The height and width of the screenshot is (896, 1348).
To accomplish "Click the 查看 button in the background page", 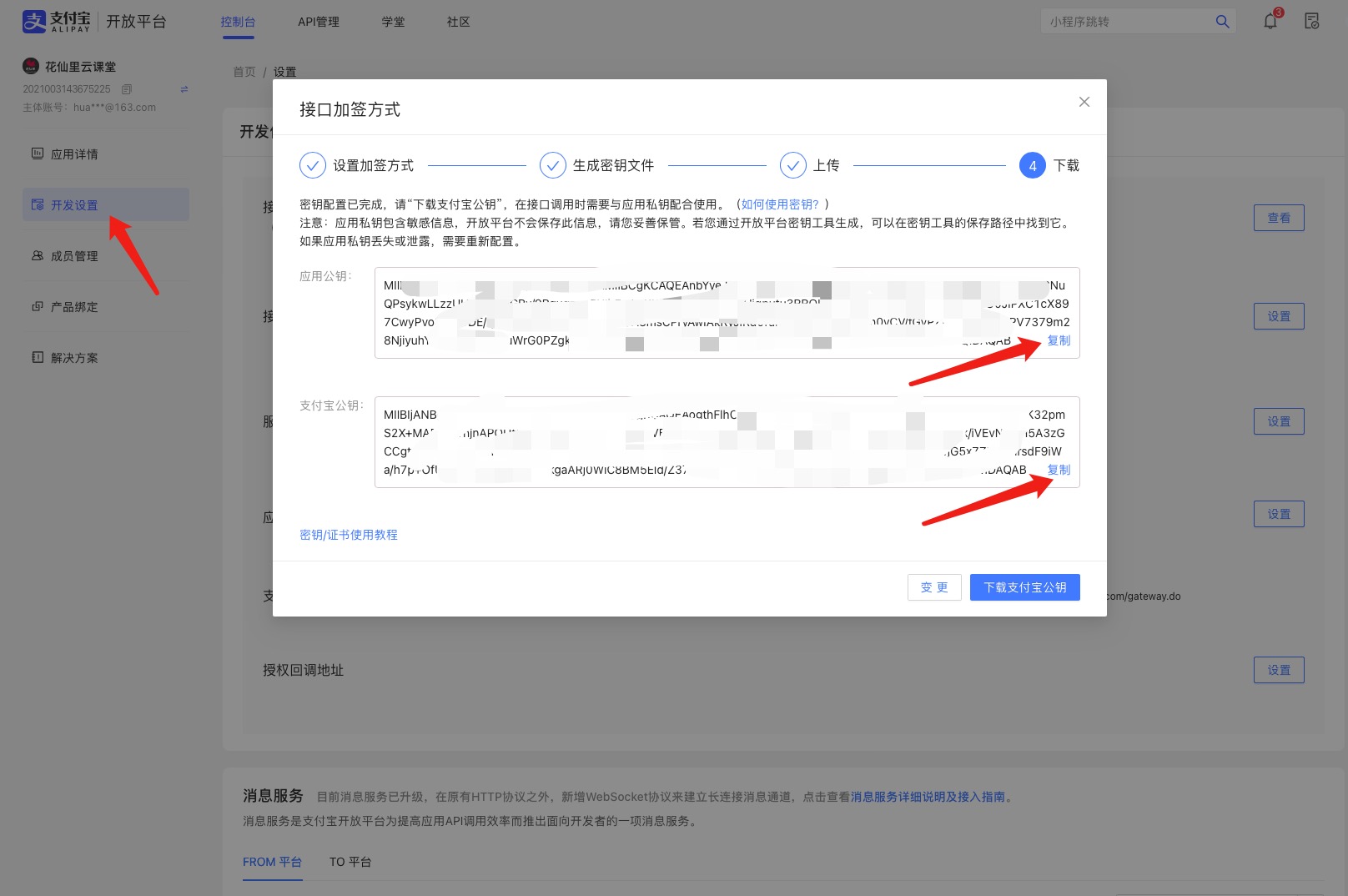I will 1279,218.
